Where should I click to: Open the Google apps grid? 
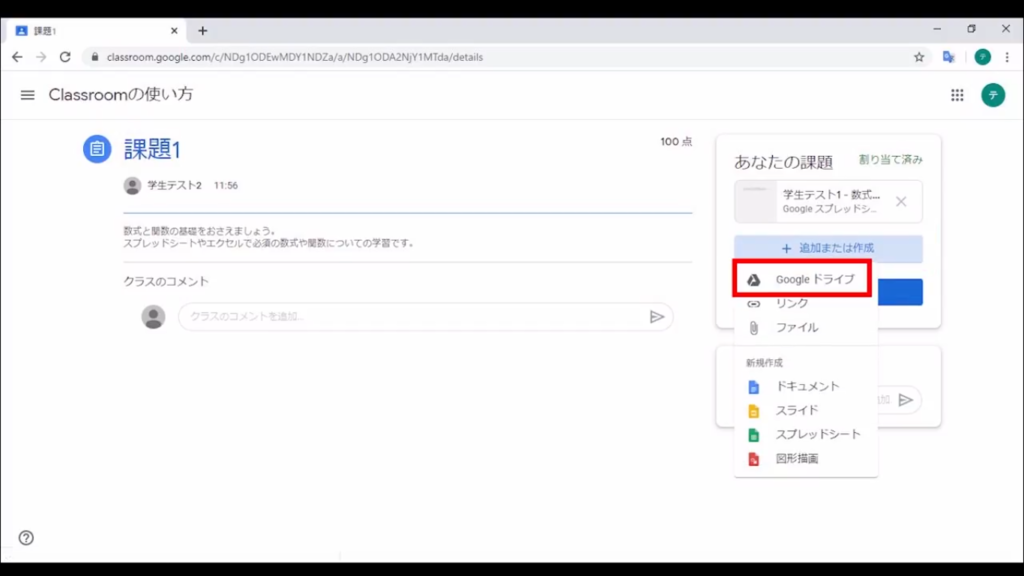pos(957,95)
